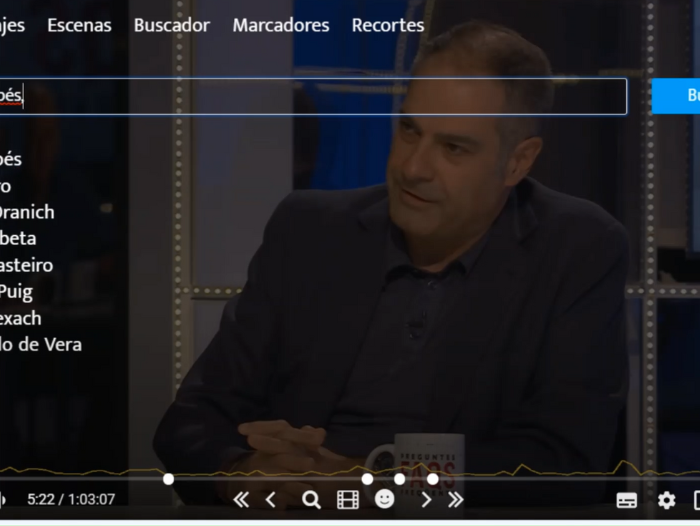
Task: Choose the 'Oranich' suggestion
Action: tap(26, 212)
